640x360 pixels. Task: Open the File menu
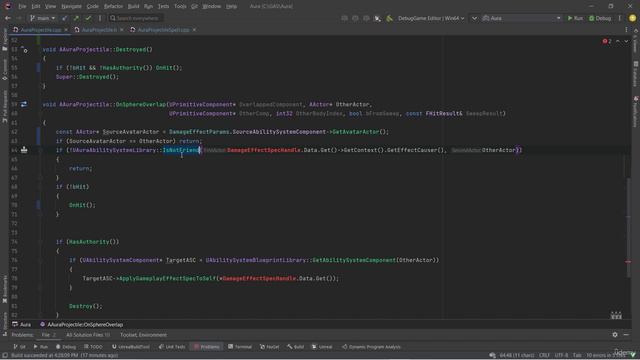(22, 7)
